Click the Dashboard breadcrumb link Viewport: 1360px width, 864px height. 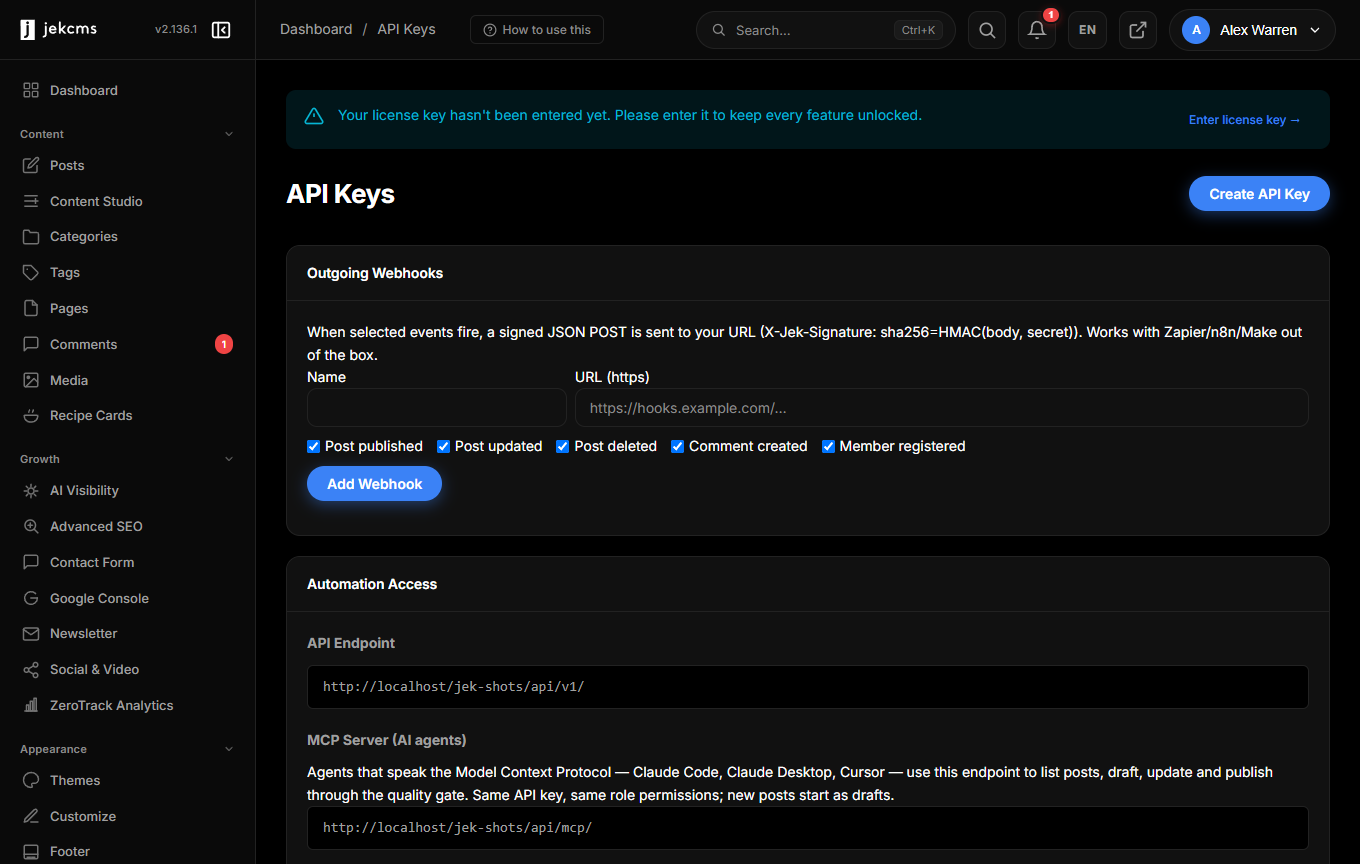point(316,30)
